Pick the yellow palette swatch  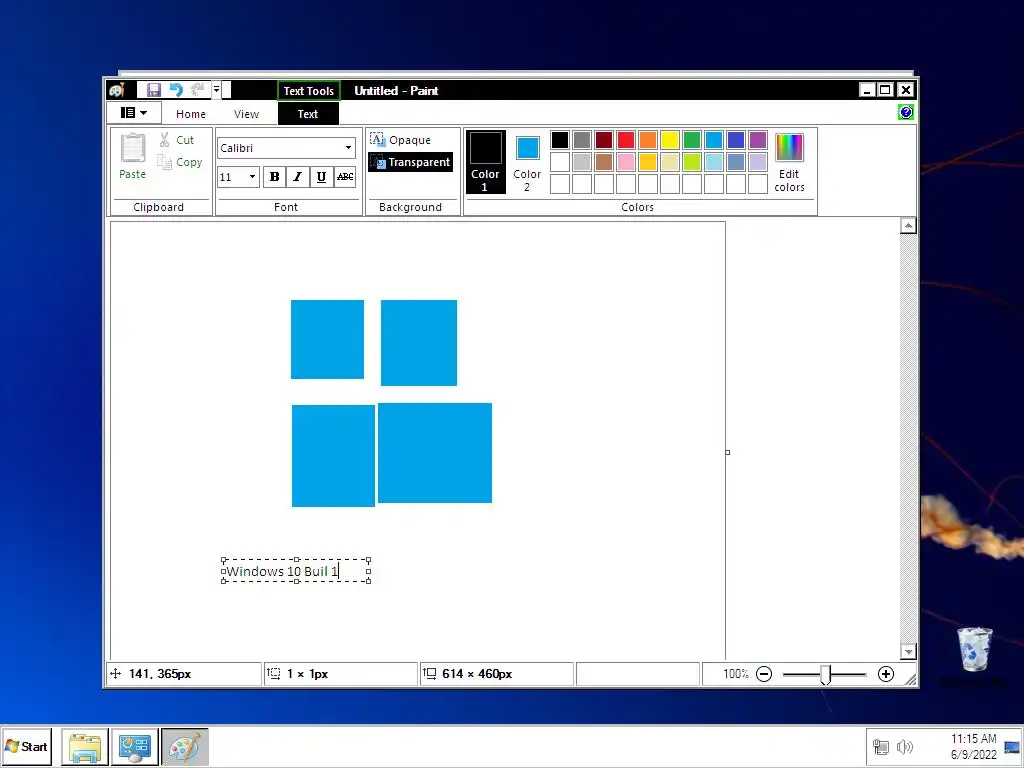point(670,140)
